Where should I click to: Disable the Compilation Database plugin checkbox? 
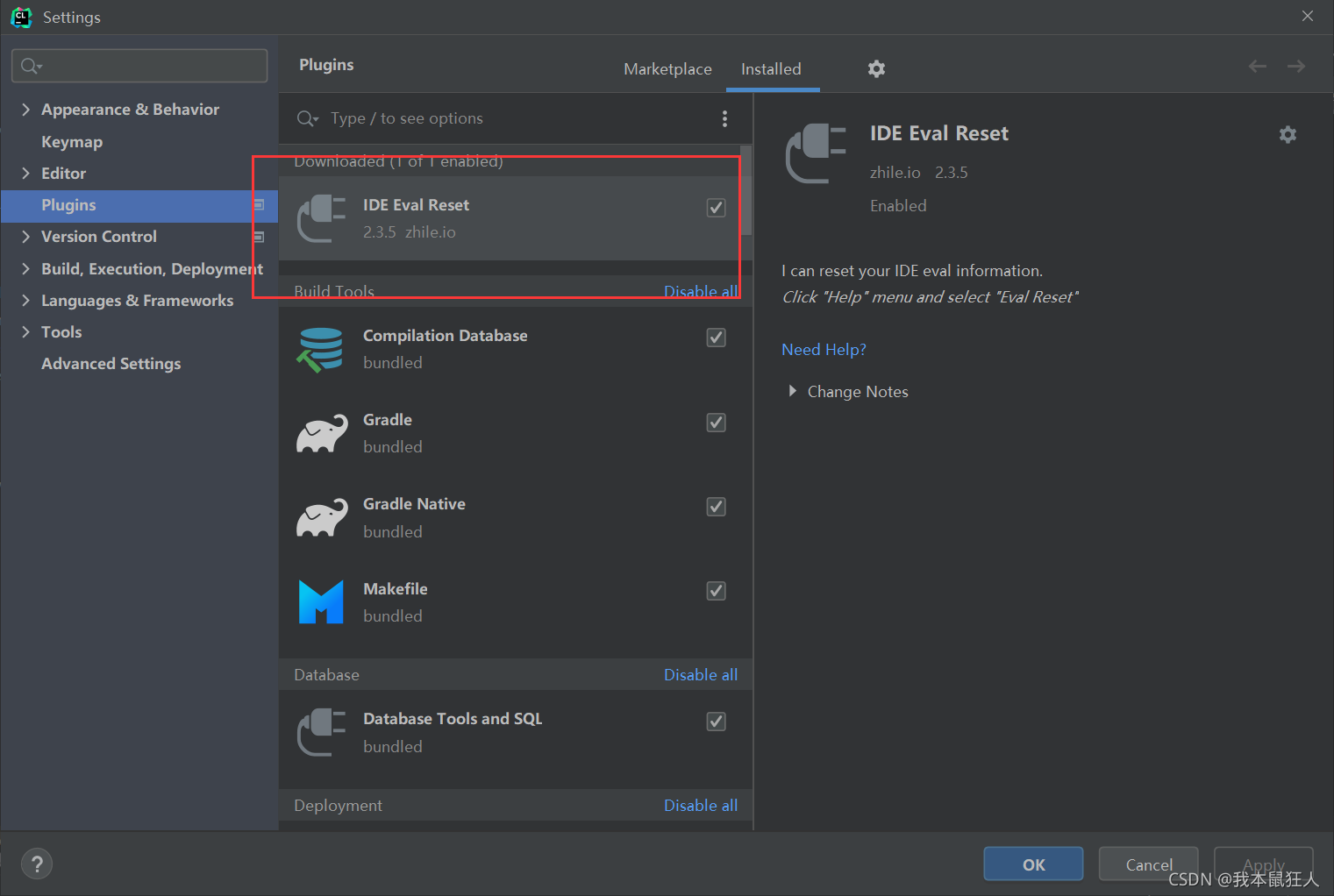pos(717,338)
